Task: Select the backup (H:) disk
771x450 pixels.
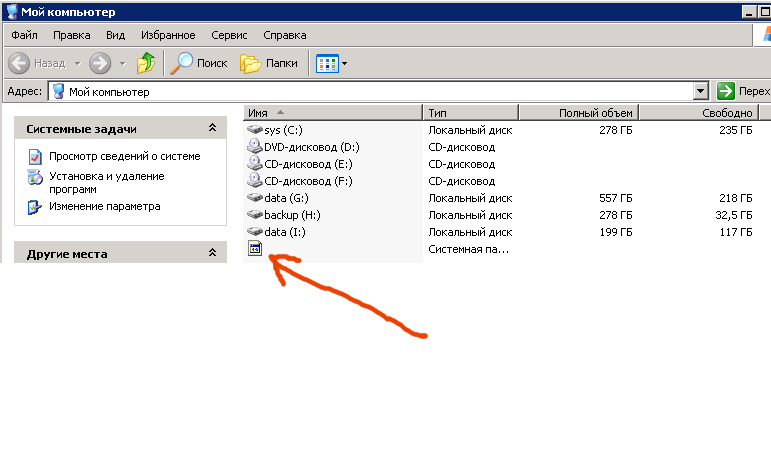Action: click(x=292, y=215)
